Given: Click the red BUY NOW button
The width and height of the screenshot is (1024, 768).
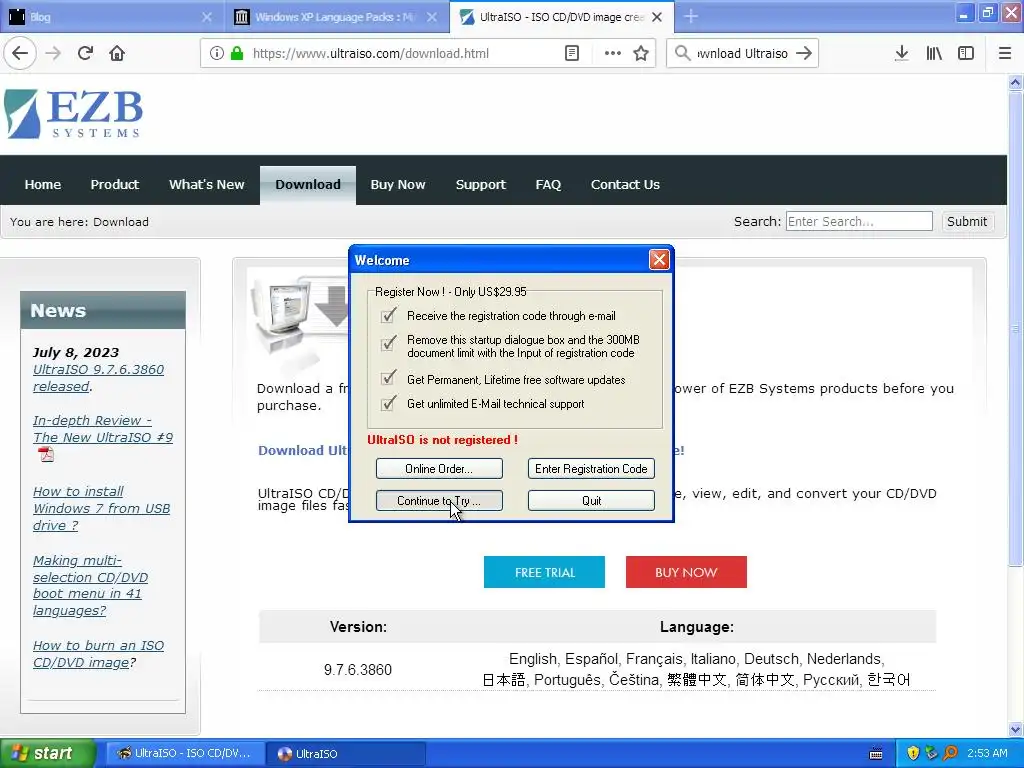Looking at the screenshot, I should (686, 572).
